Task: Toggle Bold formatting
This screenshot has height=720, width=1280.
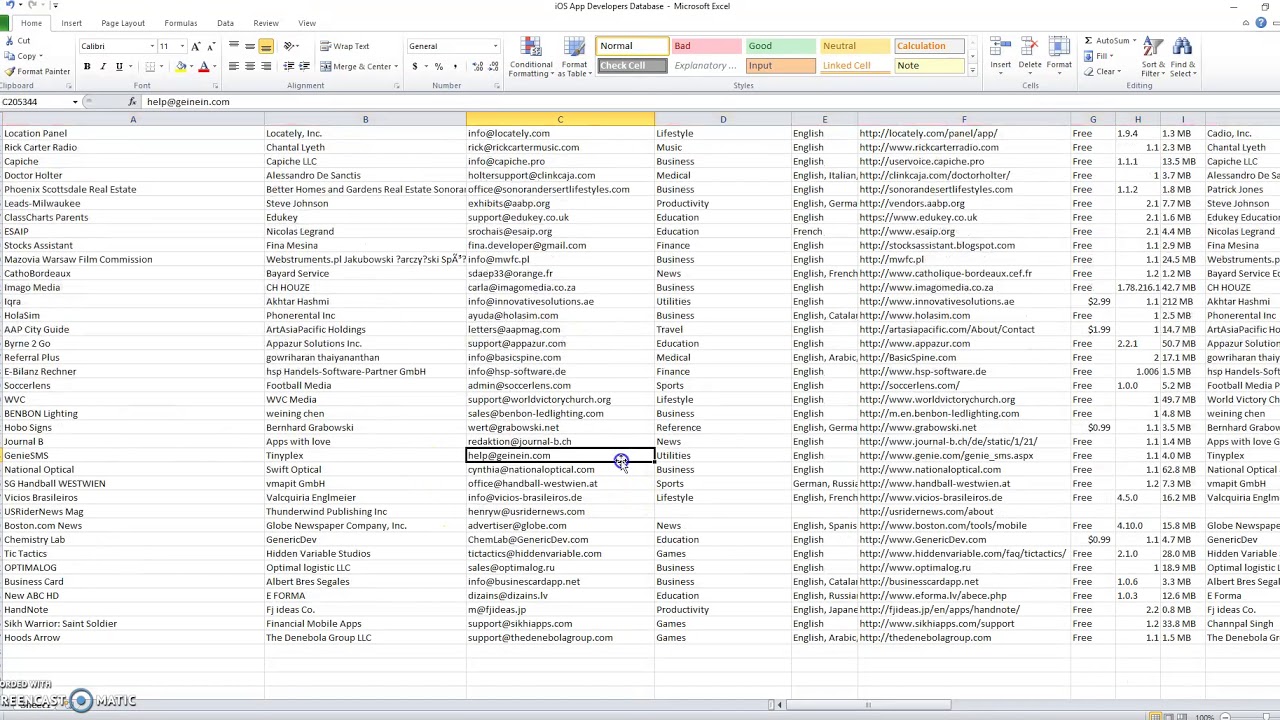Action: click(87, 66)
